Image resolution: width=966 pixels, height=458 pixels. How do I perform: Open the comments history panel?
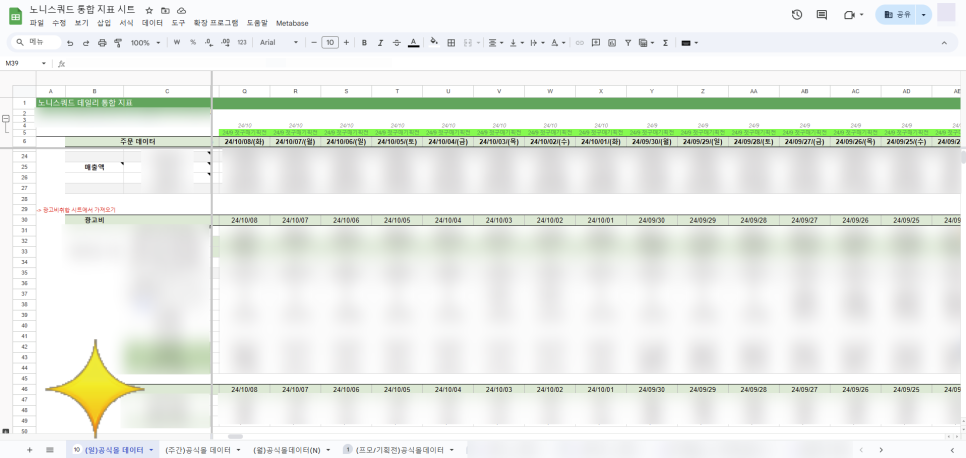click(x=822, y=15)
